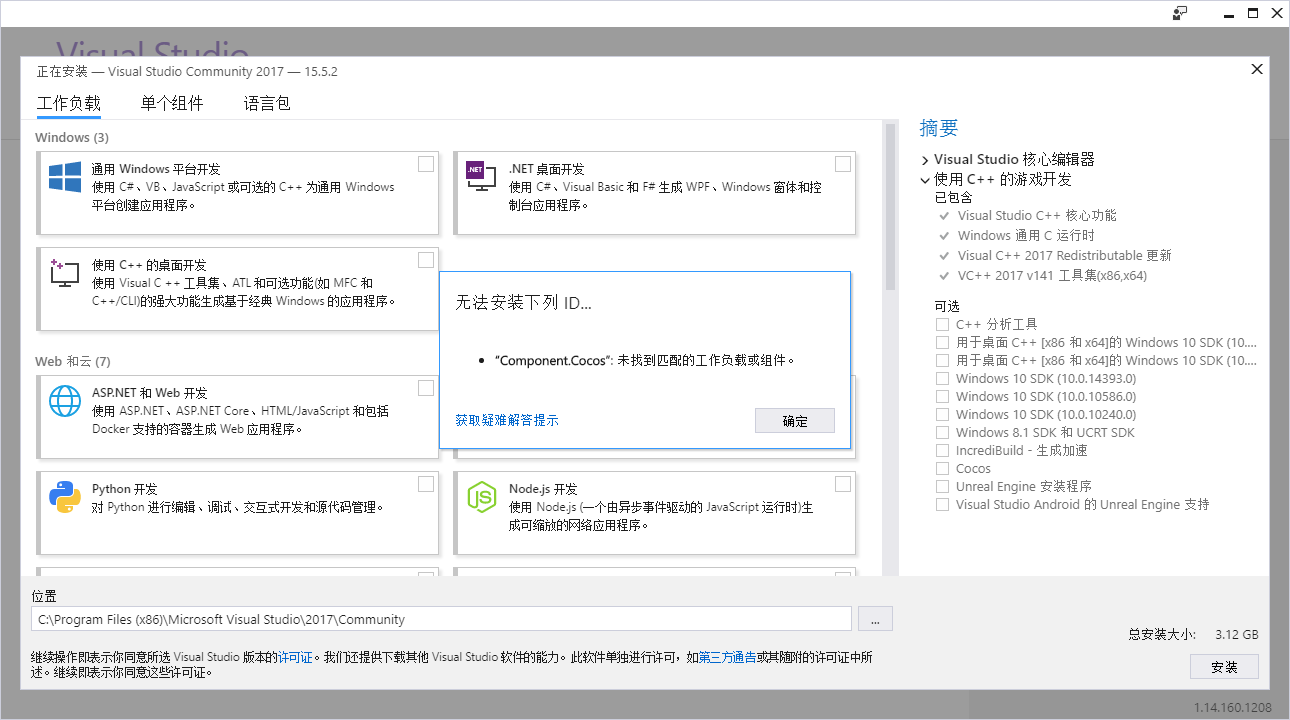Click VC++ 2017 v141 工具集(x86,x64) entry
Image resolution: width=1290 pixels, height=720 pixels.
pos(1052,275)
